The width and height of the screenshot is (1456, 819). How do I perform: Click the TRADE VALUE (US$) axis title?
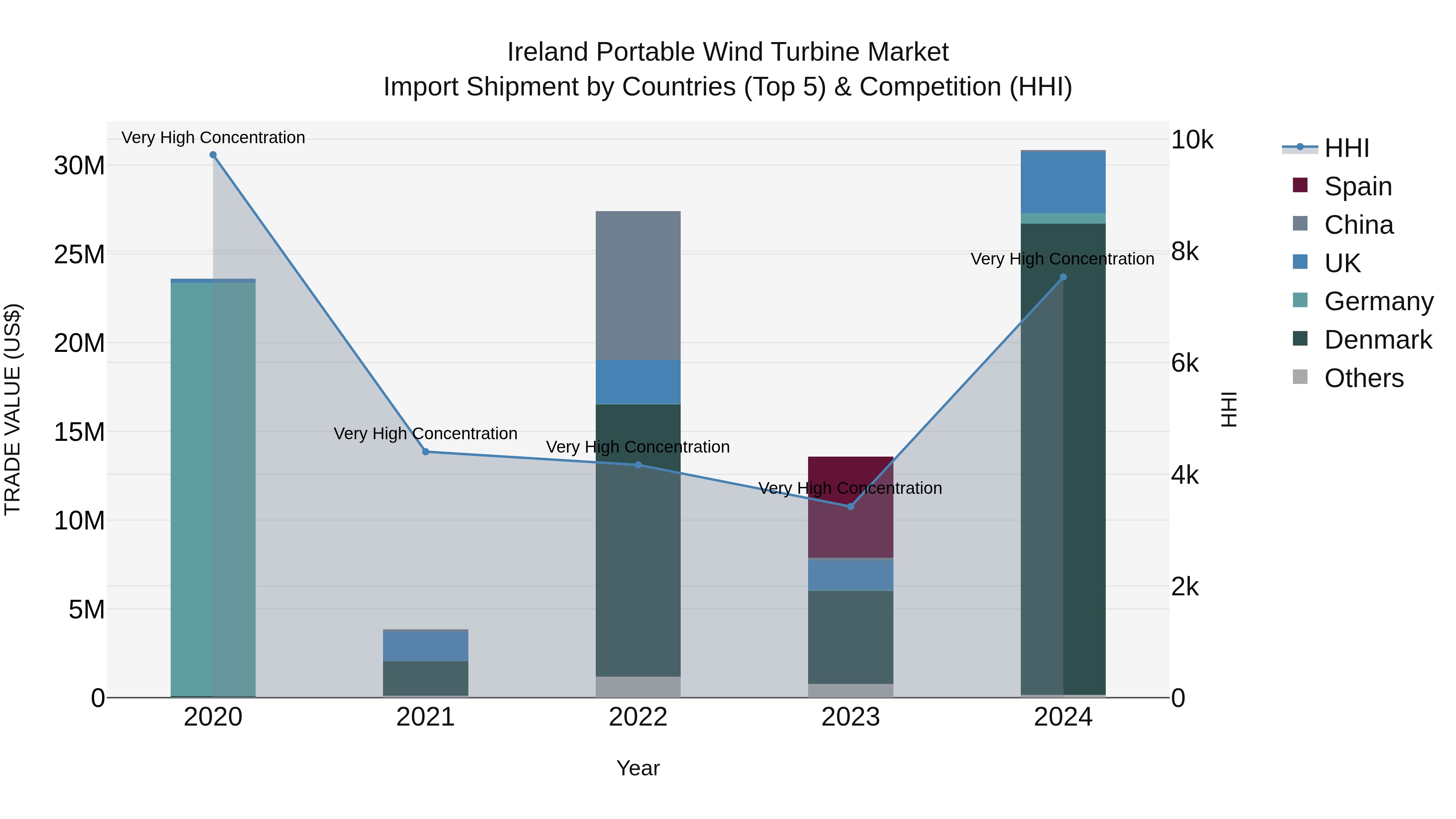coord(13,409)
